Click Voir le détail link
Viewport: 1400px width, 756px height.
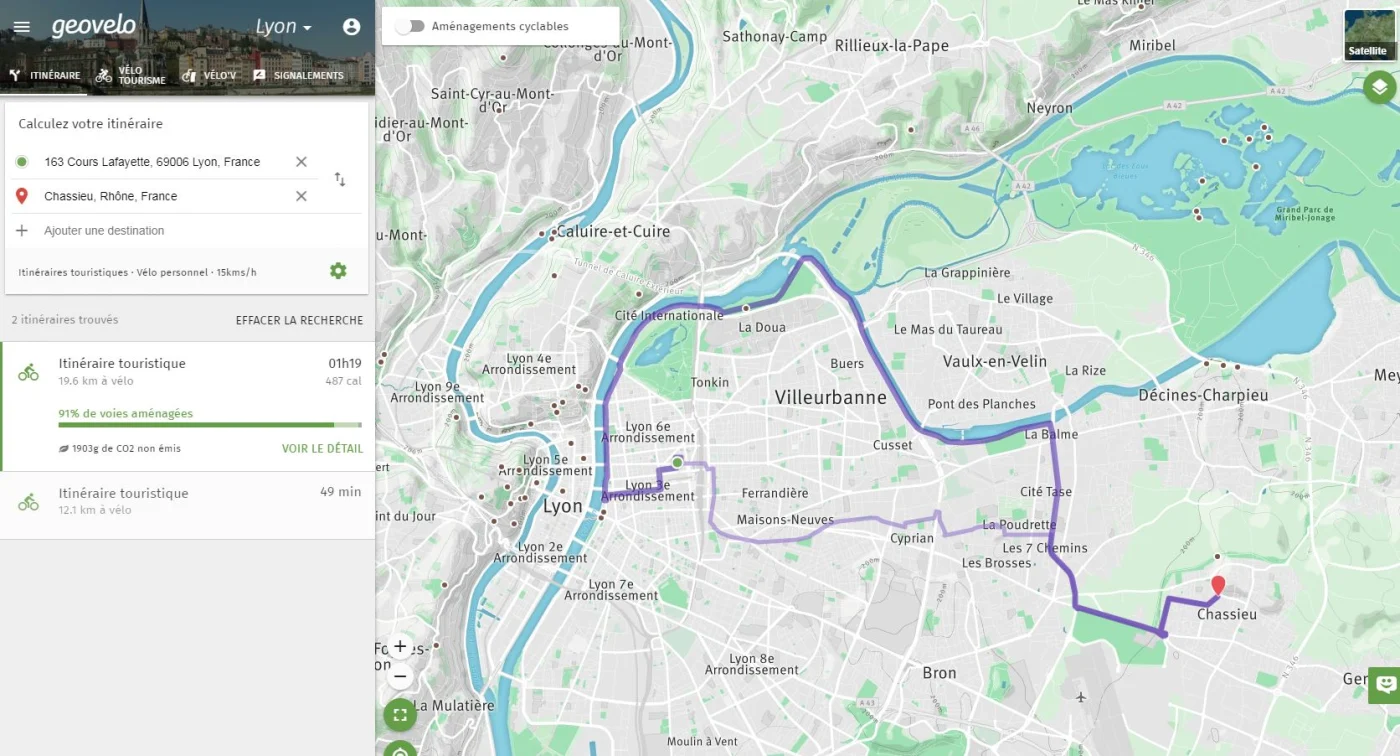pyautogui.click(x=322, y=449)
